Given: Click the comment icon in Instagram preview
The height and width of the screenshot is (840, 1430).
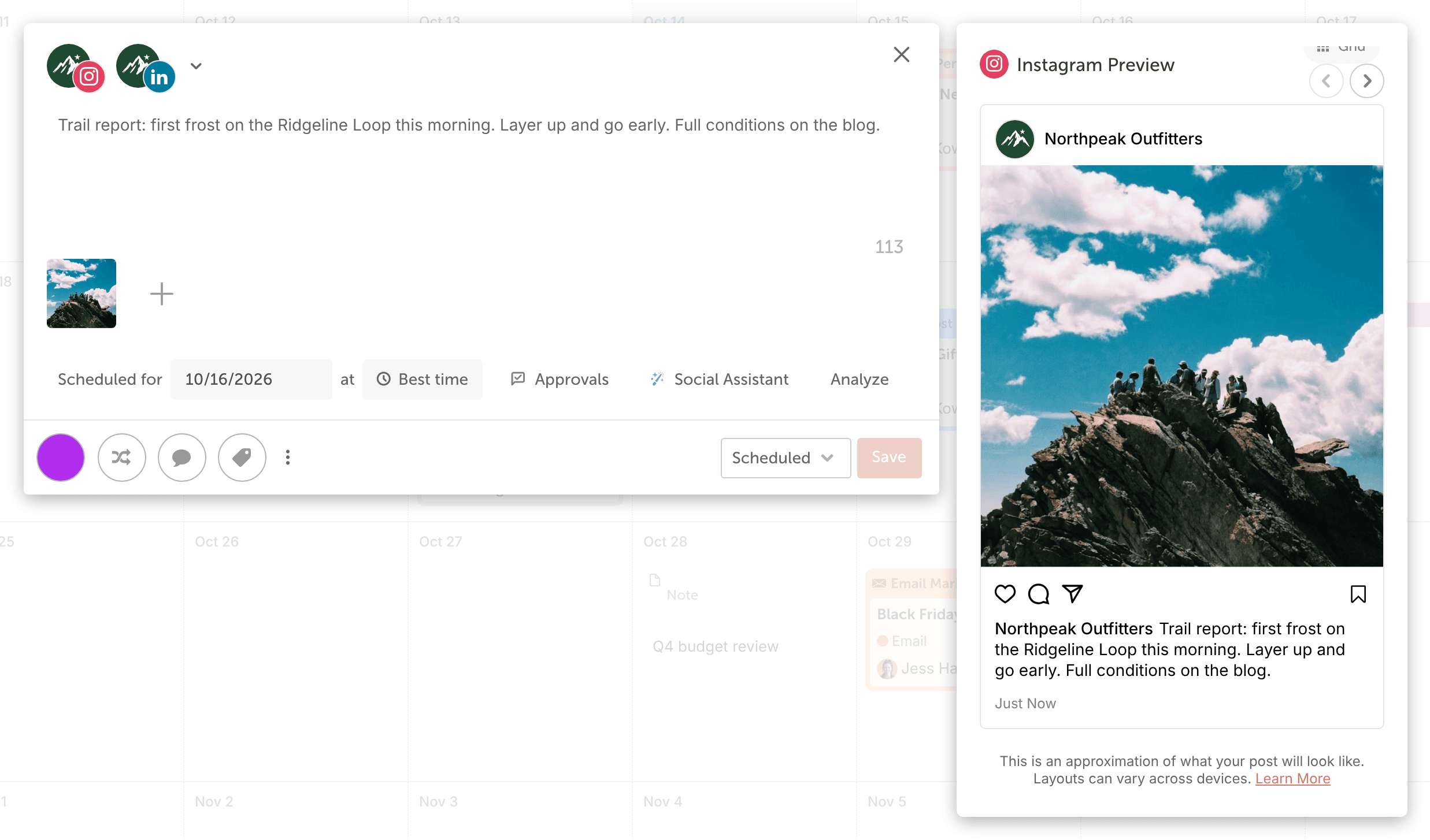Looking at the screenshot, I should [1039, 594].
